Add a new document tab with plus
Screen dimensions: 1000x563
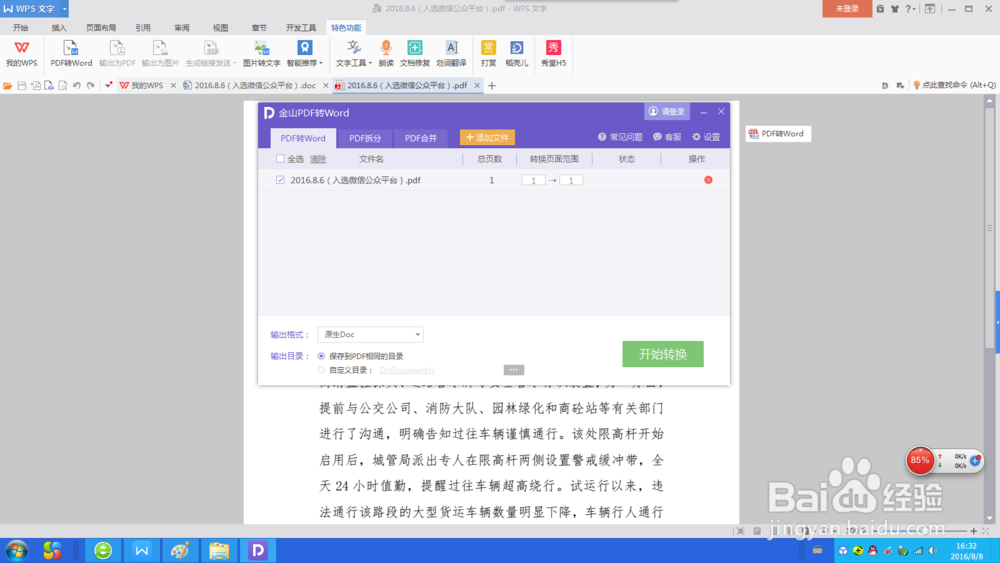point(492,85)
